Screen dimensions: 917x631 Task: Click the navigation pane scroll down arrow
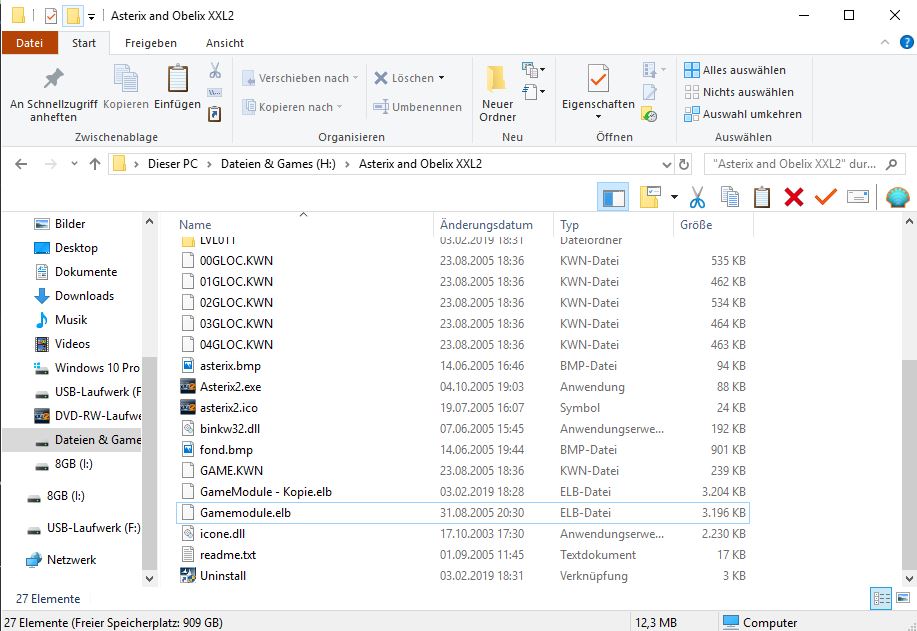coord(149,579)
